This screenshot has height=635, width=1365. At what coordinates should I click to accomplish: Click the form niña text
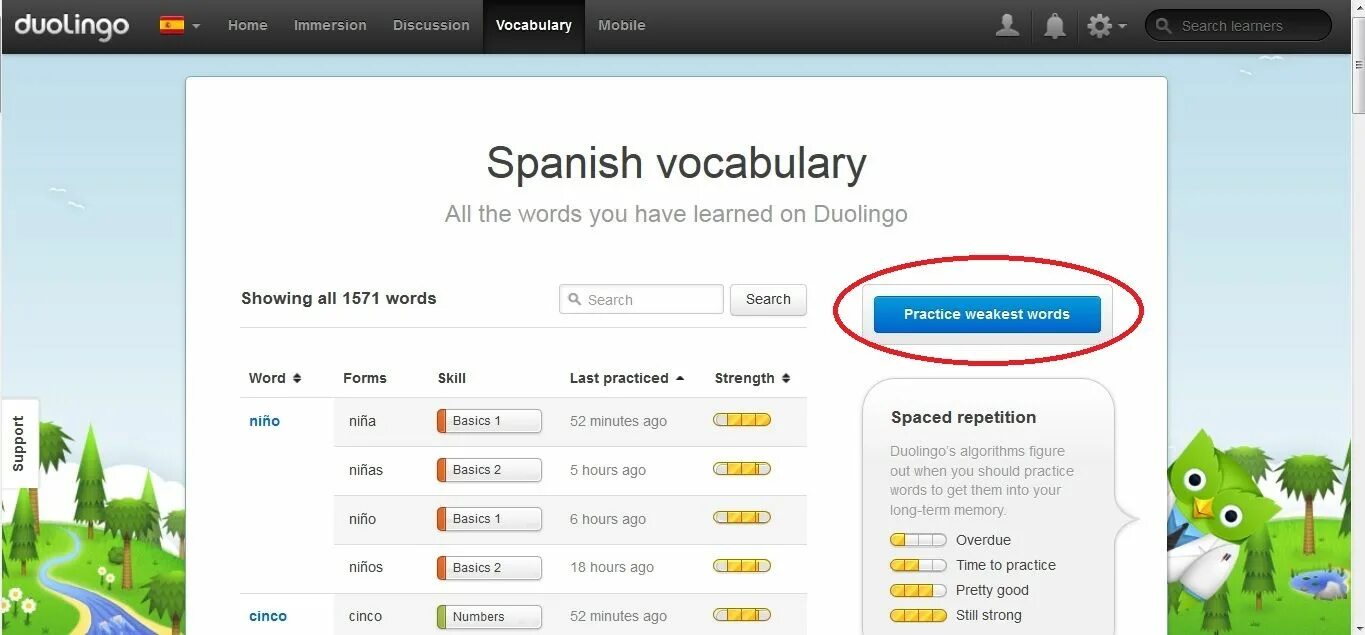point(362,421)
